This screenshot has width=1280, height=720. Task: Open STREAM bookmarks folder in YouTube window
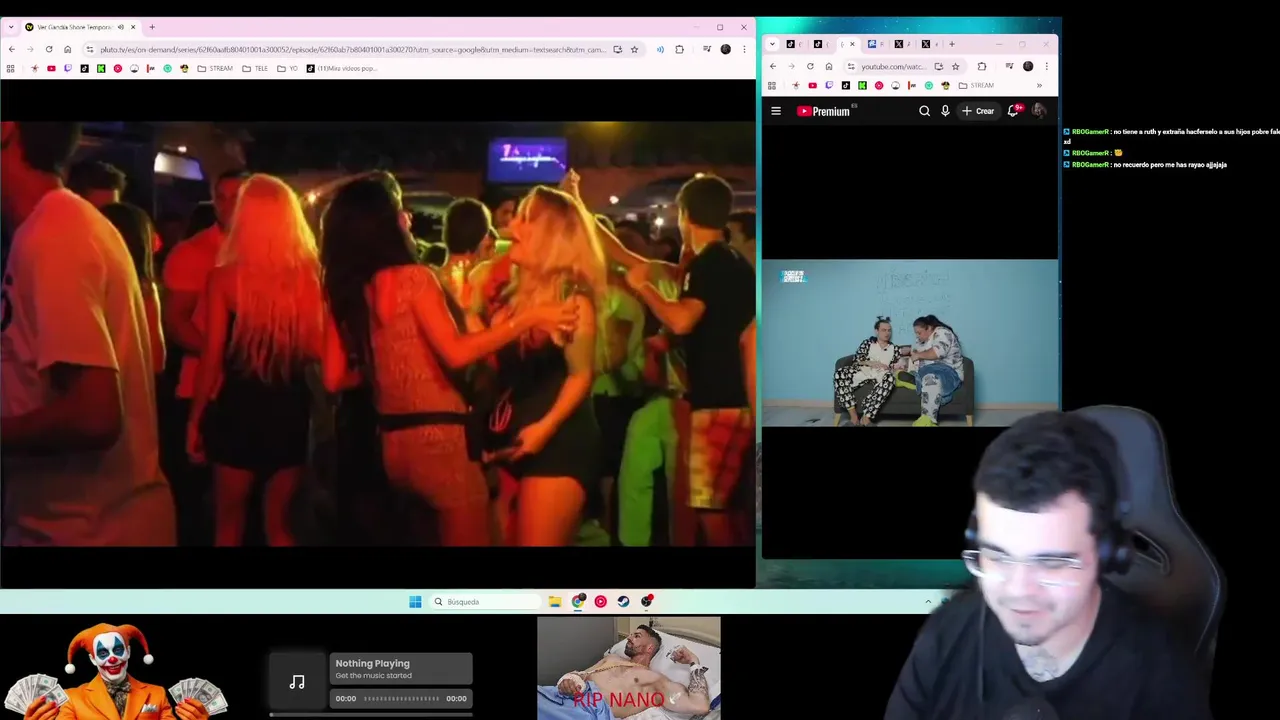tap(976, 85)
